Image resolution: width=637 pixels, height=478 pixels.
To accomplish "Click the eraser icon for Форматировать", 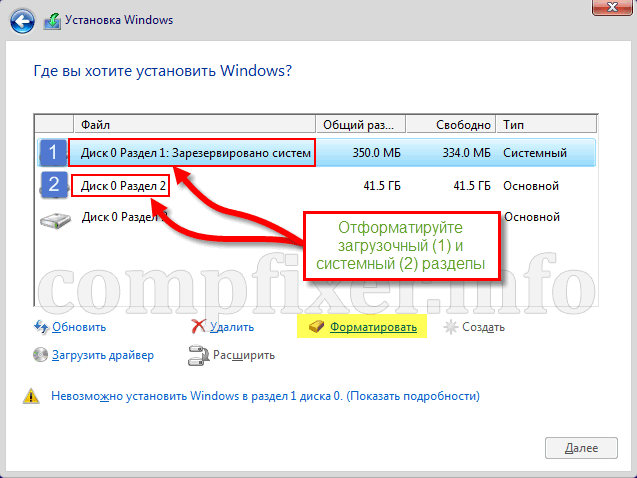I will coord(316,326).
